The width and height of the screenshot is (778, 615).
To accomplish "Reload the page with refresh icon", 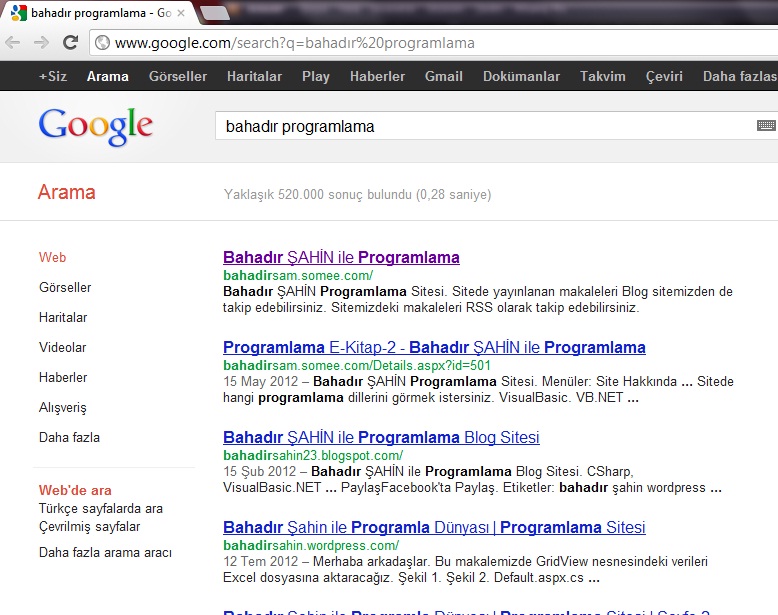I will [x=70, y=43].
